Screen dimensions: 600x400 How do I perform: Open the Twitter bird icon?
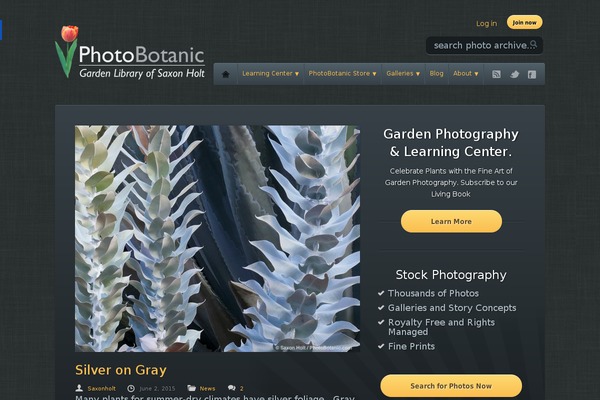[514, 74]
